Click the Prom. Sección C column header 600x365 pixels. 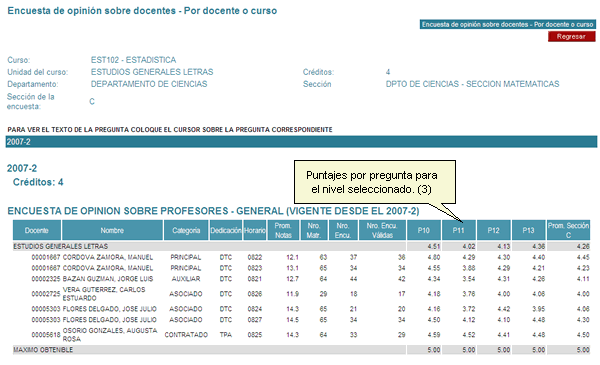point(568,230)
